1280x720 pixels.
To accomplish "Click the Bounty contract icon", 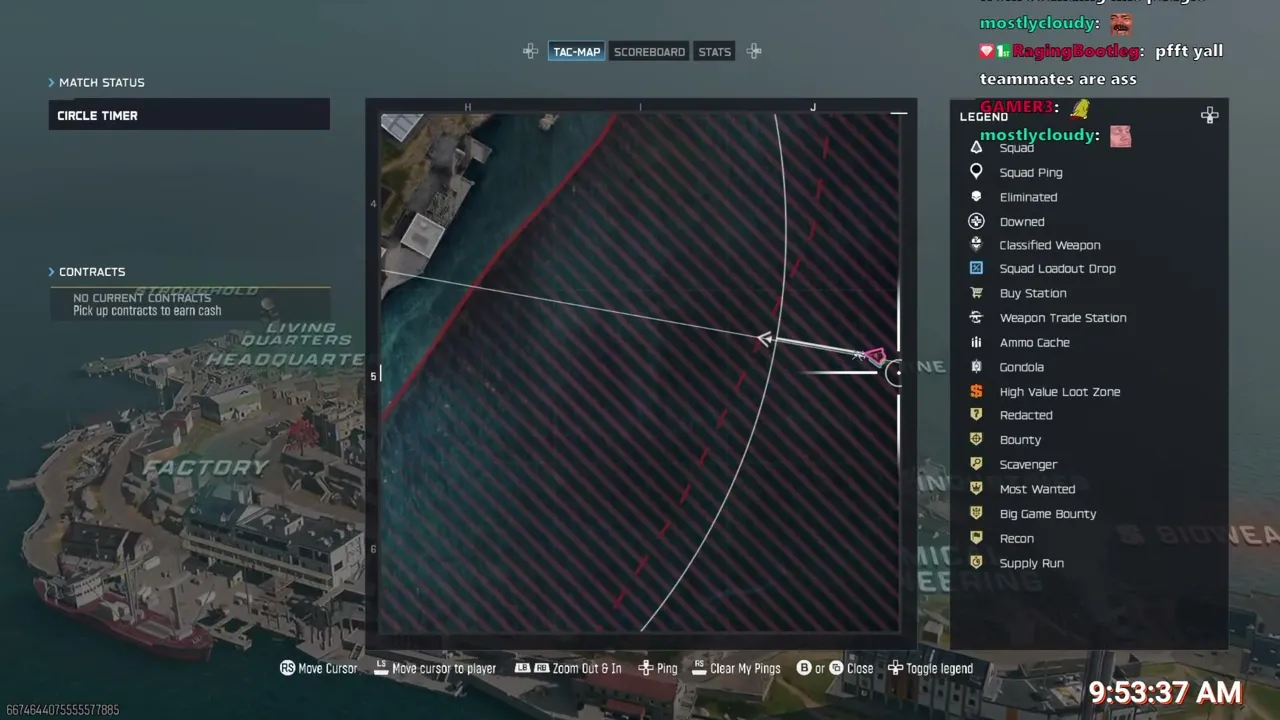I will 976,439.
